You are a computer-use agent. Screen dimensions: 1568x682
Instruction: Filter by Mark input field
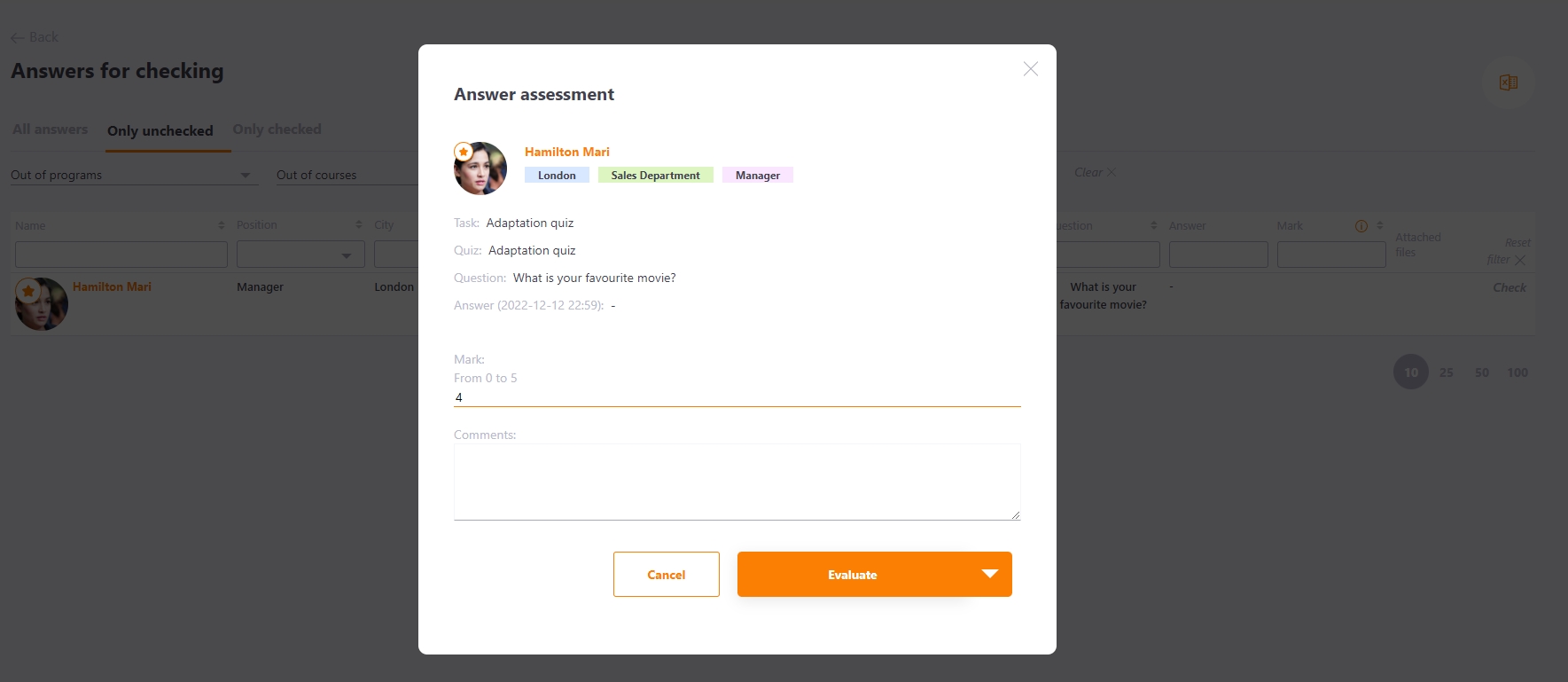click(x=1331, y=255)
